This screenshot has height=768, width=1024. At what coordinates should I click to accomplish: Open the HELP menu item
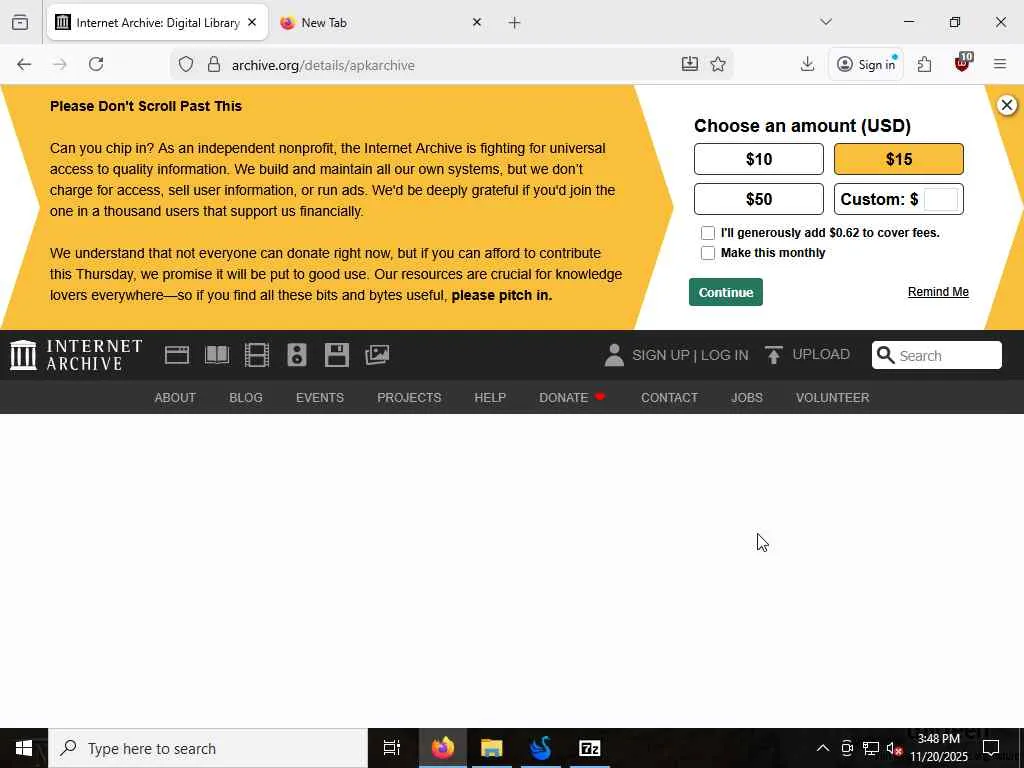point(490,398)
